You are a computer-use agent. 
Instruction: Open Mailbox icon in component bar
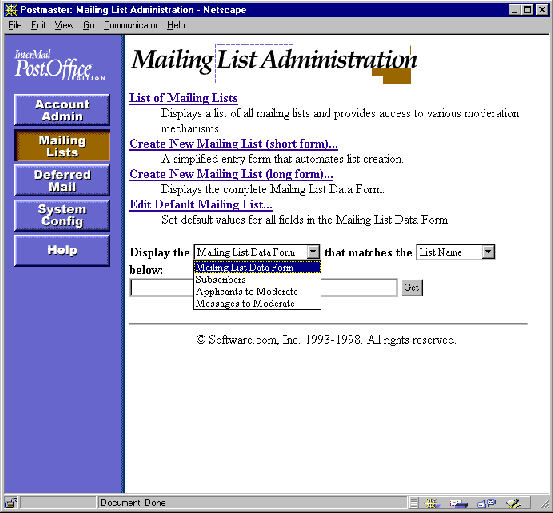458,503
